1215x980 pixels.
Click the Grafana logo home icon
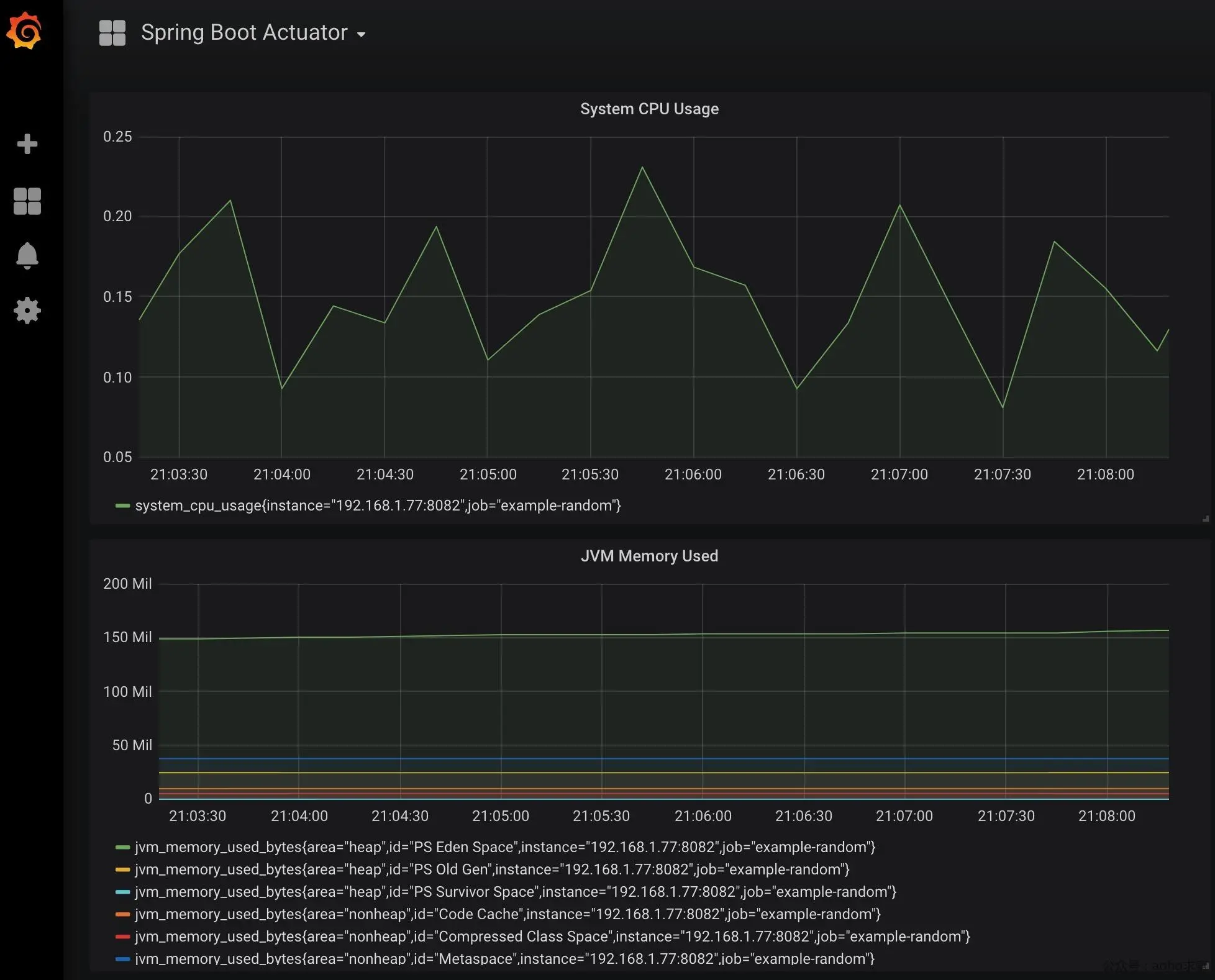25,31
